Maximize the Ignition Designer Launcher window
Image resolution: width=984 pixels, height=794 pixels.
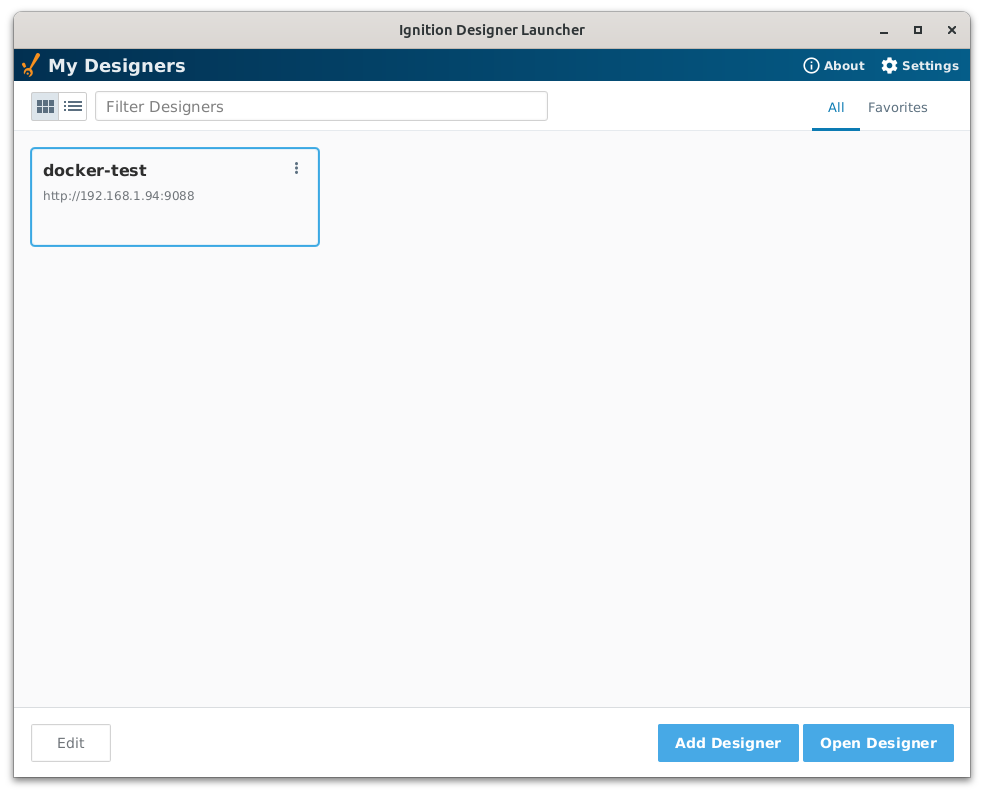point(918,30)
